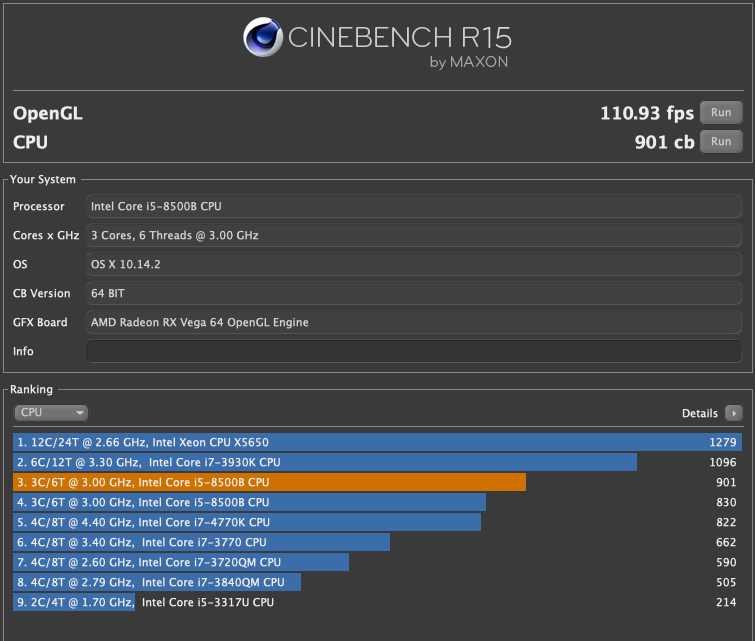Select ranking row 8 Intel Core i7-3840QM
Image resolution: width=755 pixels, height=641 pixels.
[378, 582]
